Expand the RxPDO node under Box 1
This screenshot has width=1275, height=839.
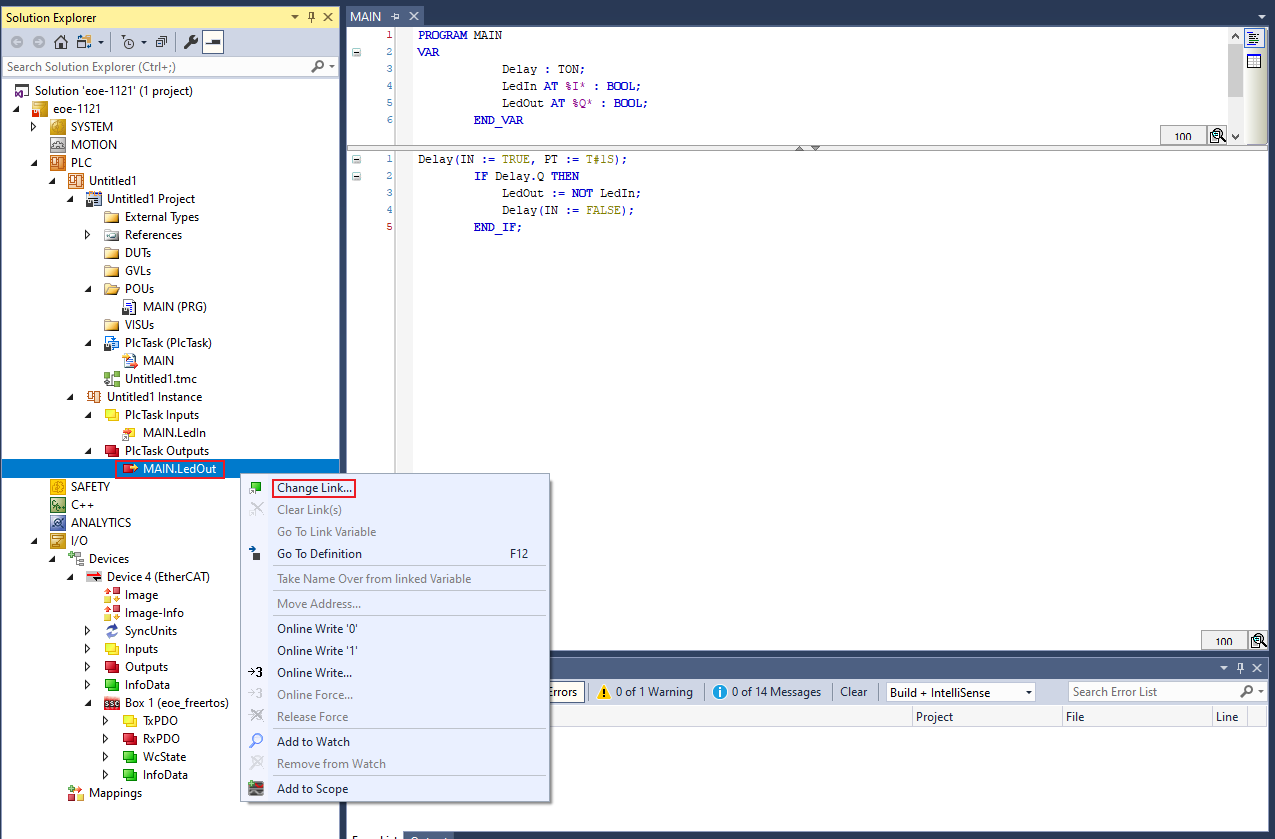[x=106, y=739]
